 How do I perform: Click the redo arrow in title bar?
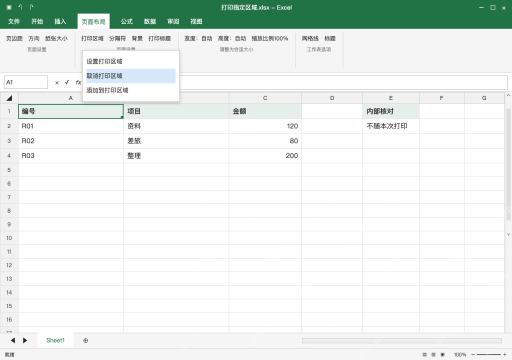[x=31, y=7]
